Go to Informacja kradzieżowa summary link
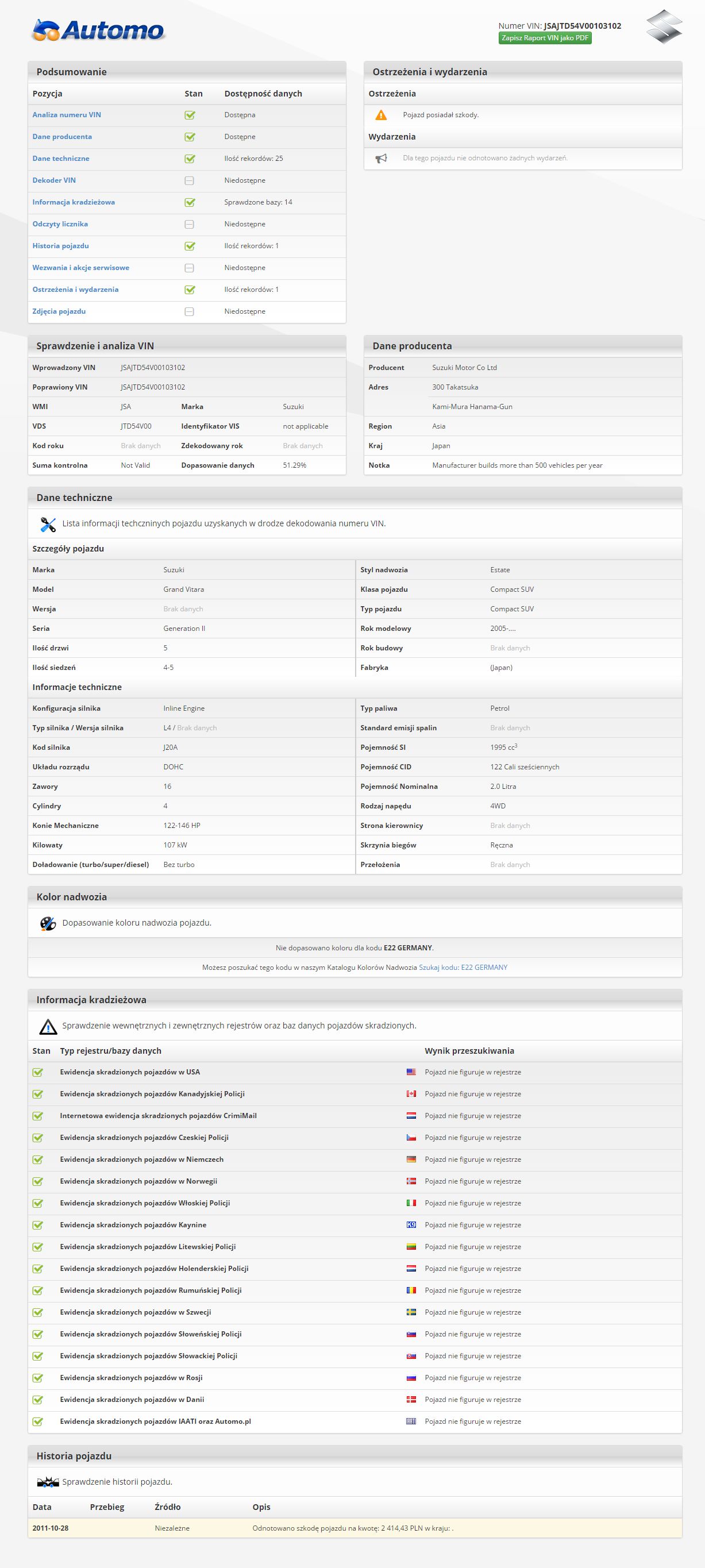 click(74, 202)
